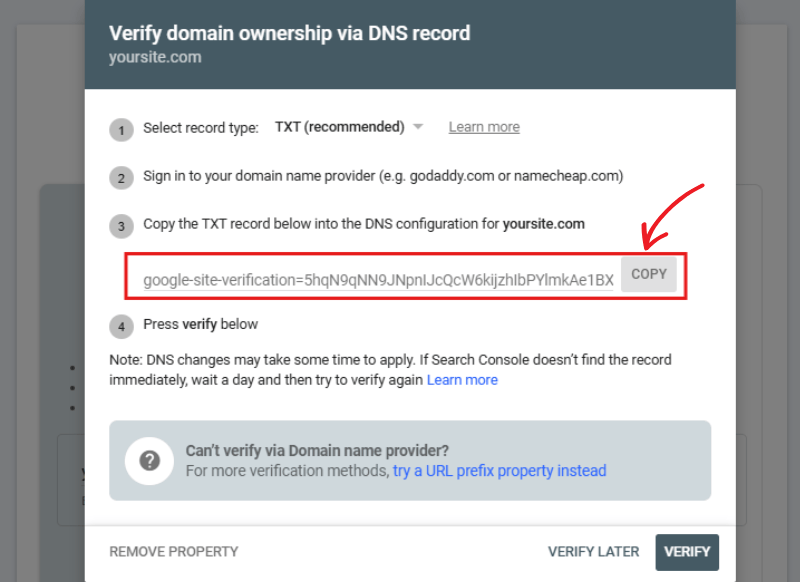Click the step 4 number circle
Viewport: 800px width, 582px height.
click(x=121, y=326)
